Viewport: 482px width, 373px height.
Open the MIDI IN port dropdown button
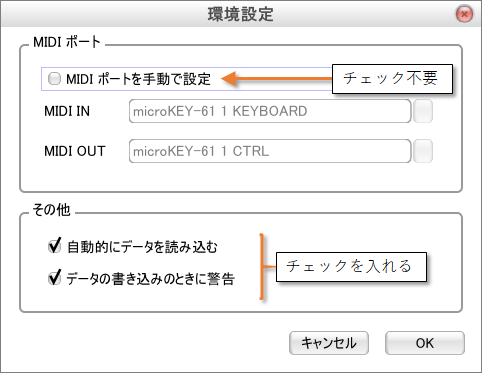click(423, 111)
